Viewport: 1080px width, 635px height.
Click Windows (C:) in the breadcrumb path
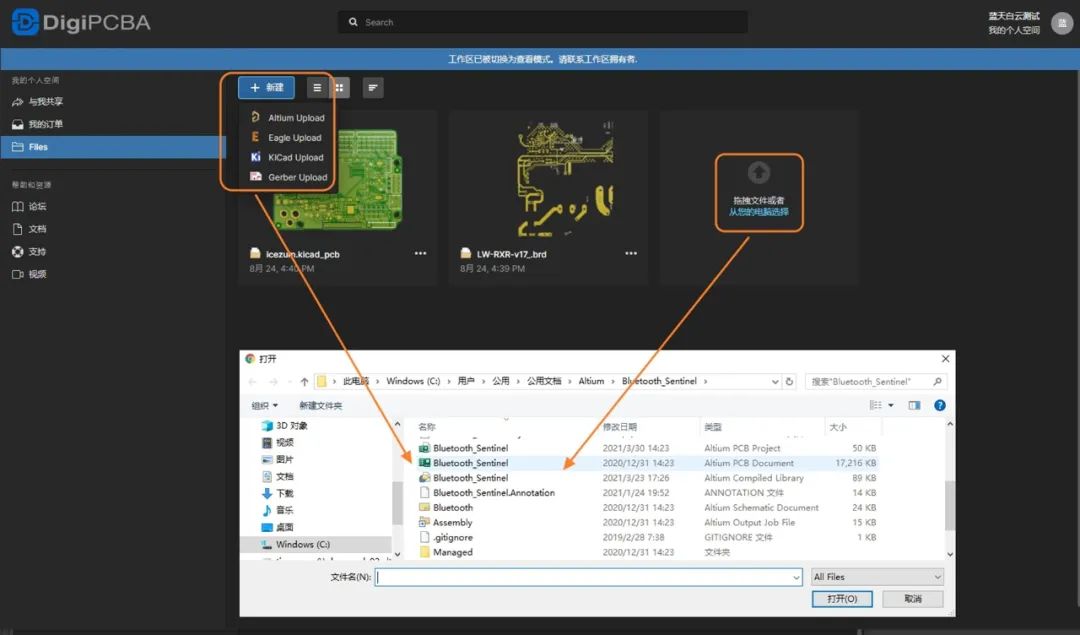pyautogui.click(x=413, y=381)
